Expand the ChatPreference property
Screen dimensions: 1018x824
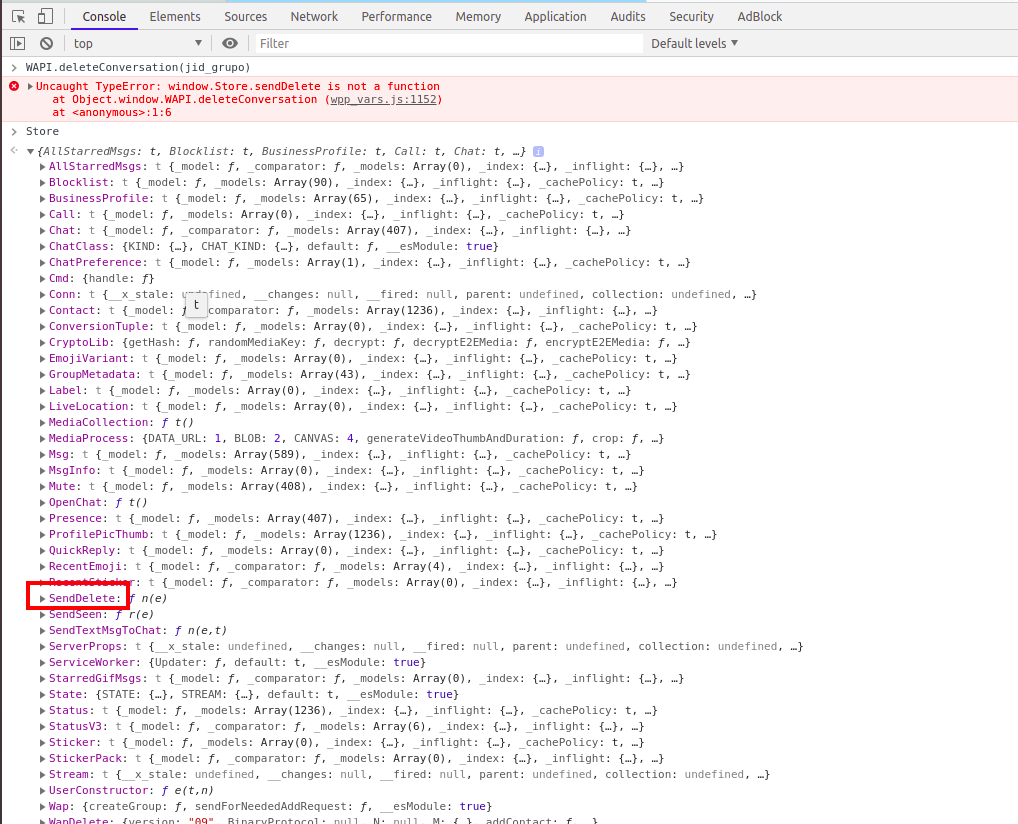(43, 263)
